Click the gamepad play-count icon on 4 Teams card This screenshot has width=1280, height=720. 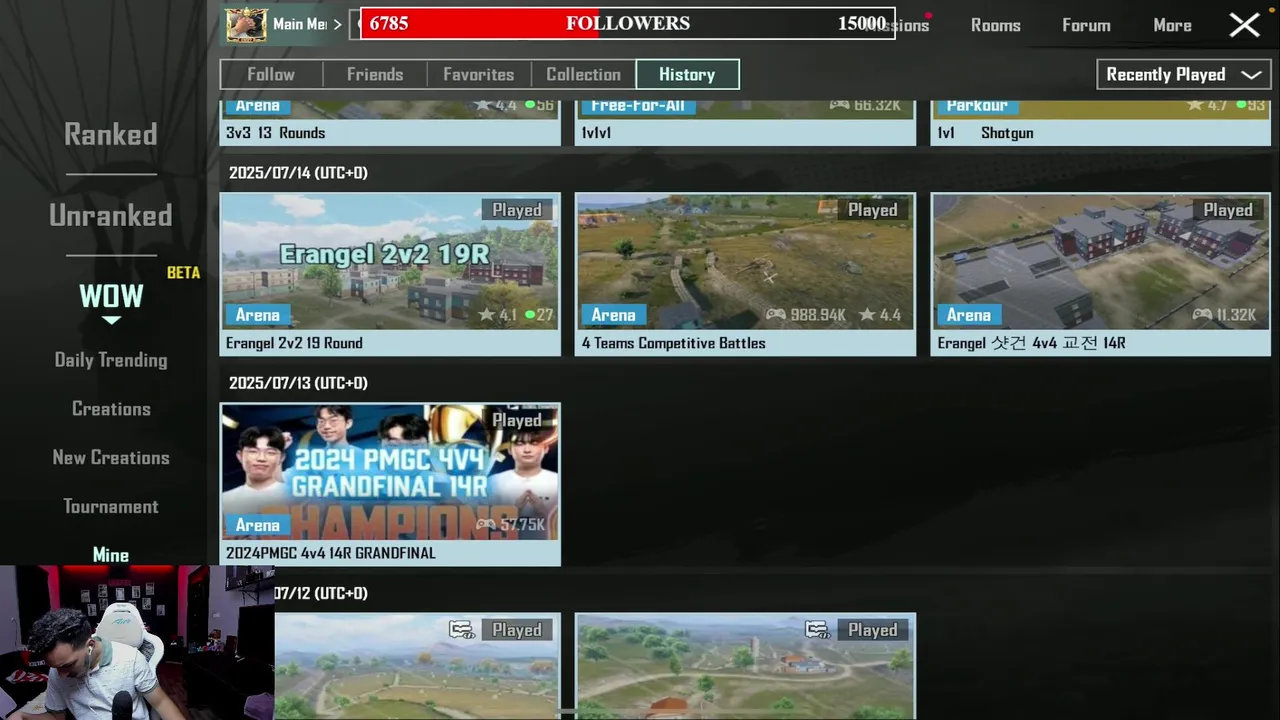point(776,315)
